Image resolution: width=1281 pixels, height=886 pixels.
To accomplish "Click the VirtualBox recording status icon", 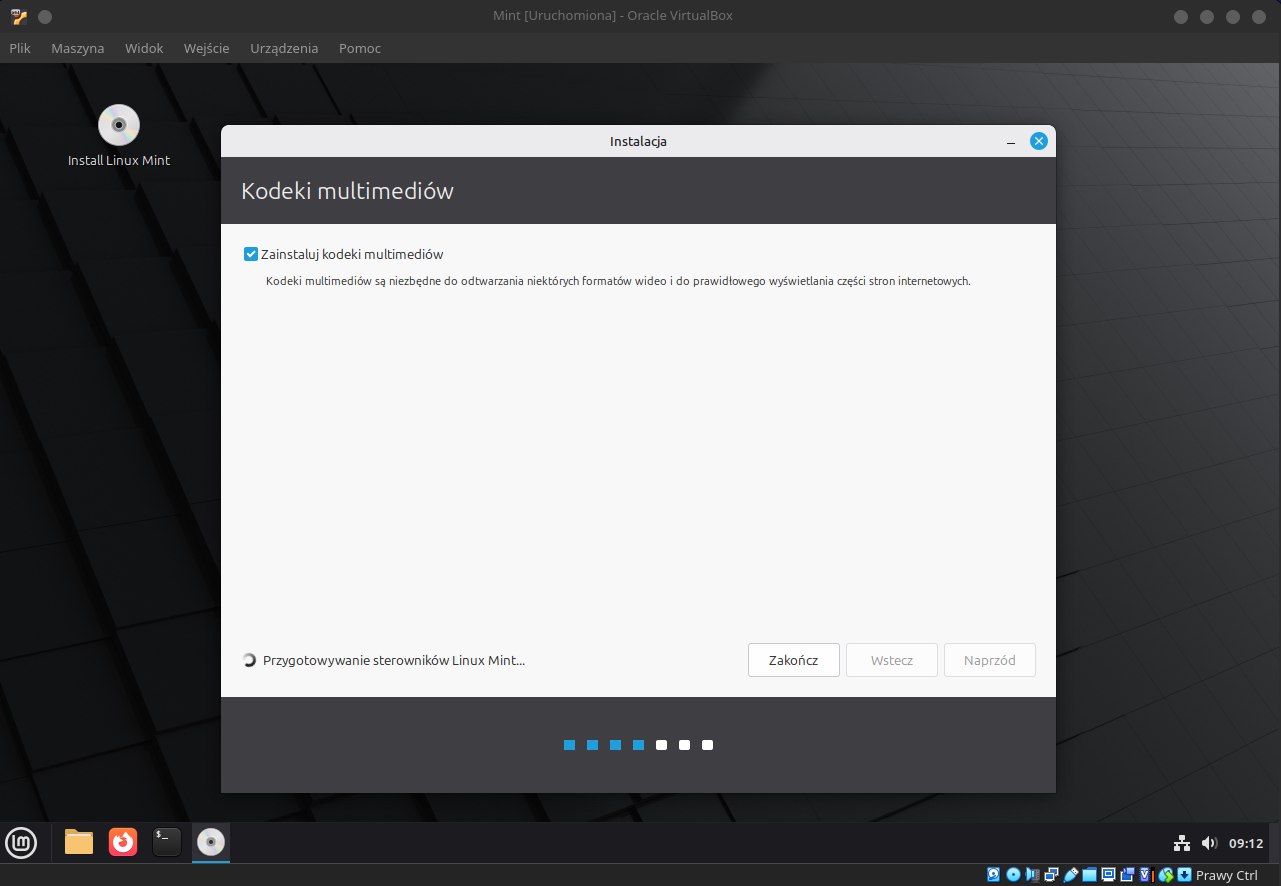I will (x=1127, y=875).
